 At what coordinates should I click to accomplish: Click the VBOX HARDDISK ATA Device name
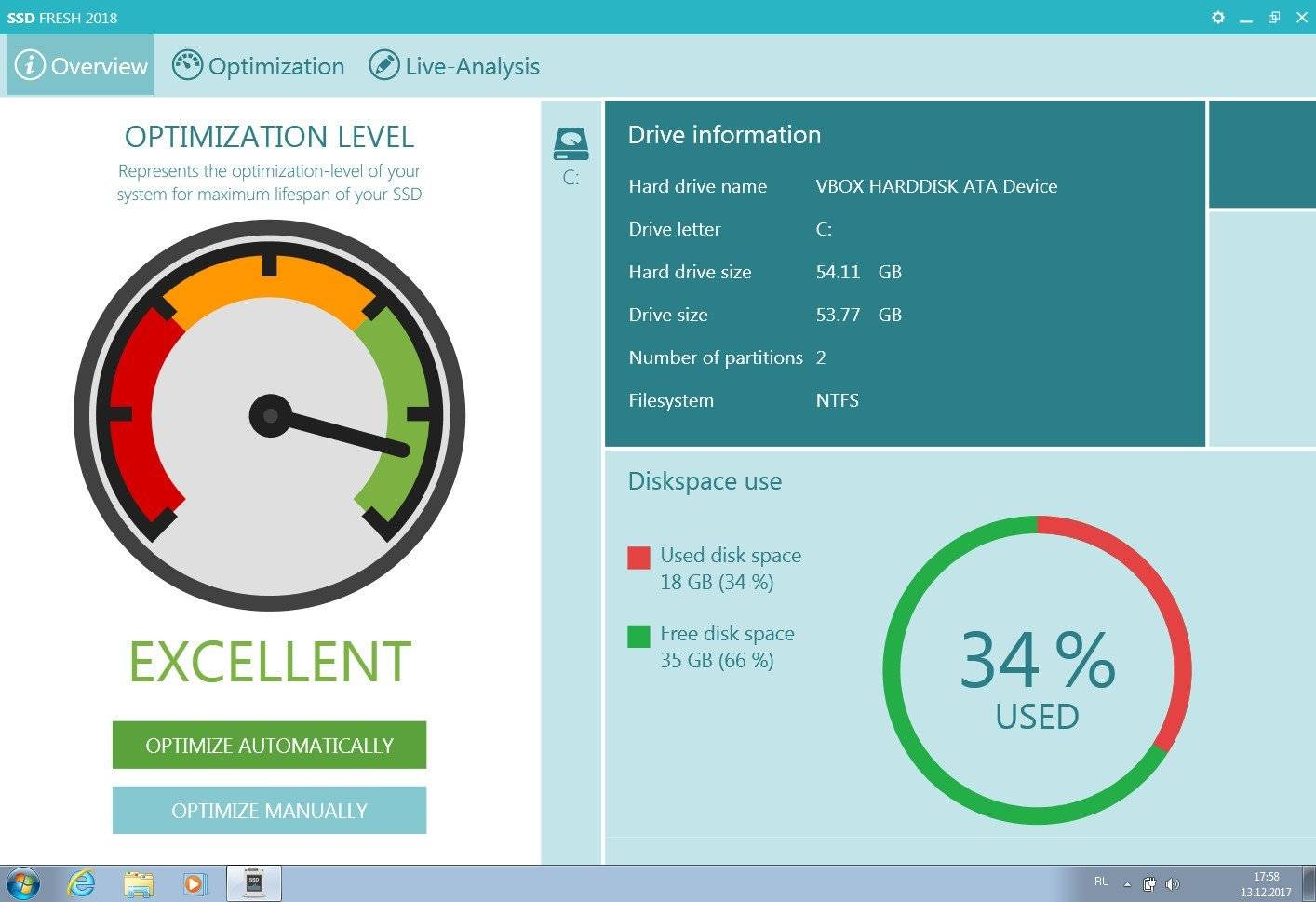[x=936, y=186]
